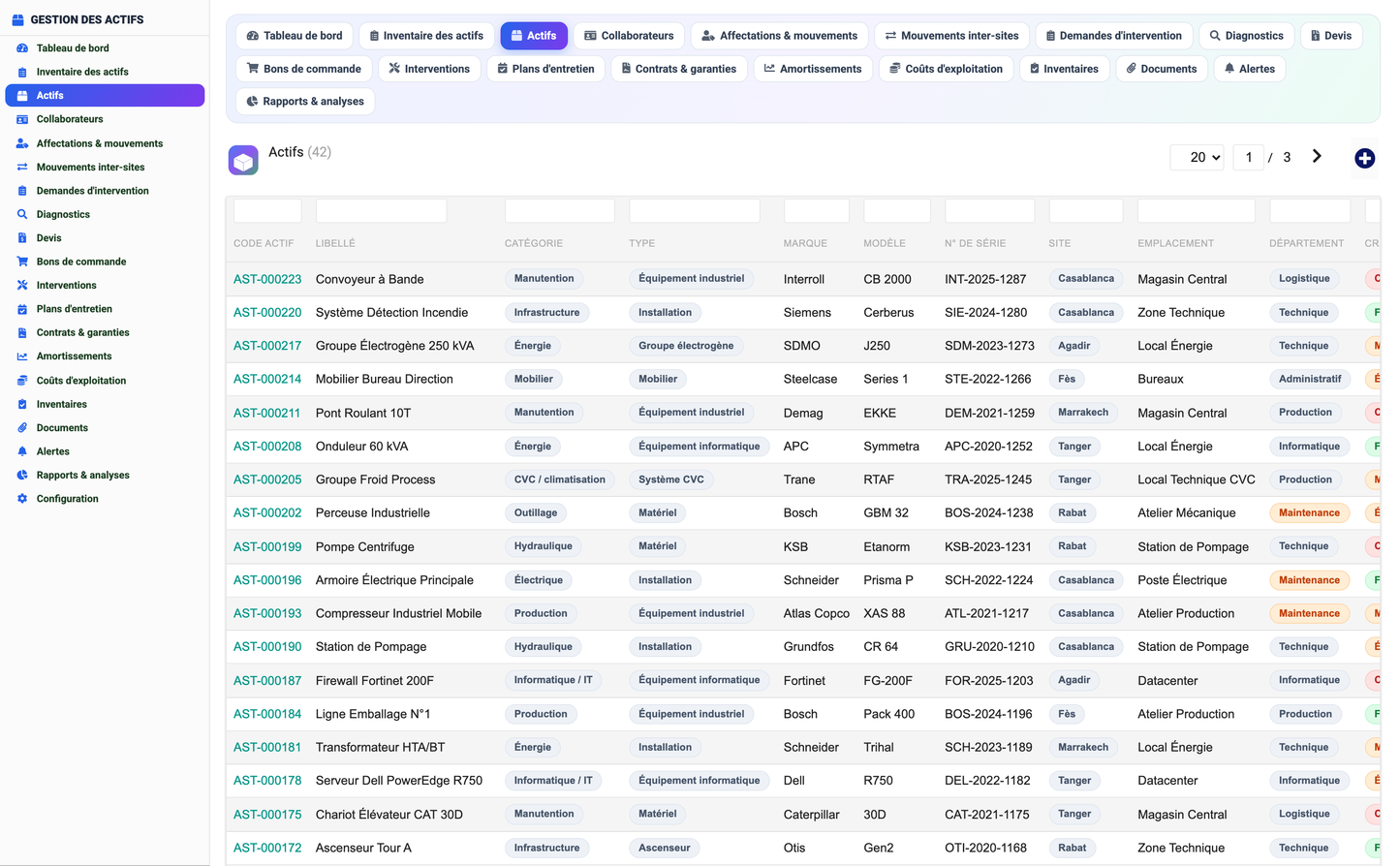Viewport: 1400px width, 866px height.
Task: Click the Tableau de bord sidebar icon
Action: click(x=22, y=47)
